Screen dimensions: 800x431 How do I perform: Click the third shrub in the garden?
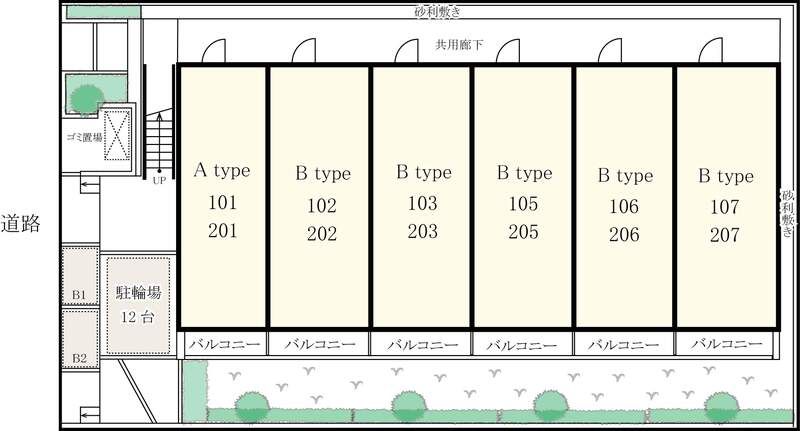point(550,405)
